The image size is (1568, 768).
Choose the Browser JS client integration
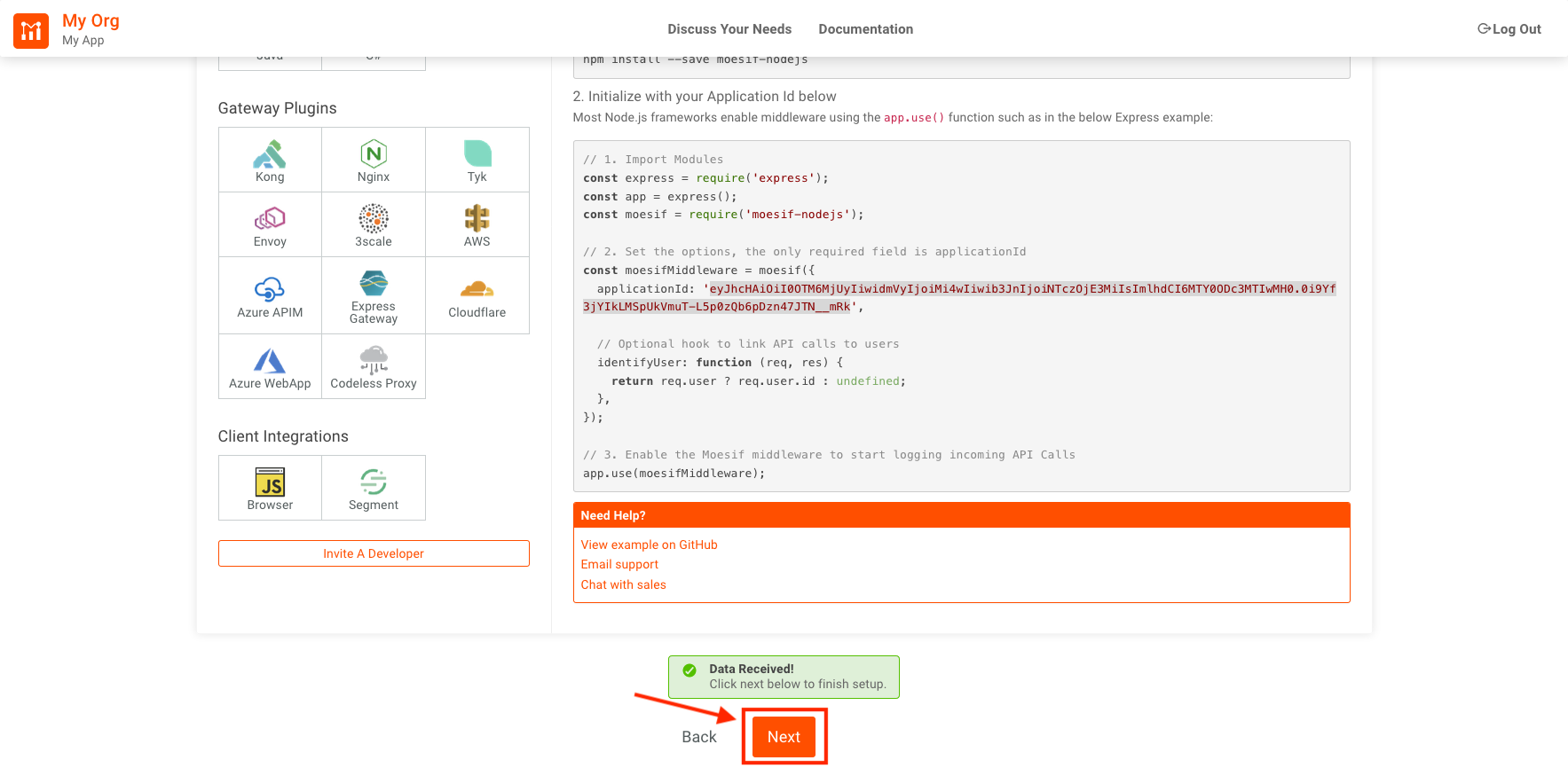click(270, 489)
